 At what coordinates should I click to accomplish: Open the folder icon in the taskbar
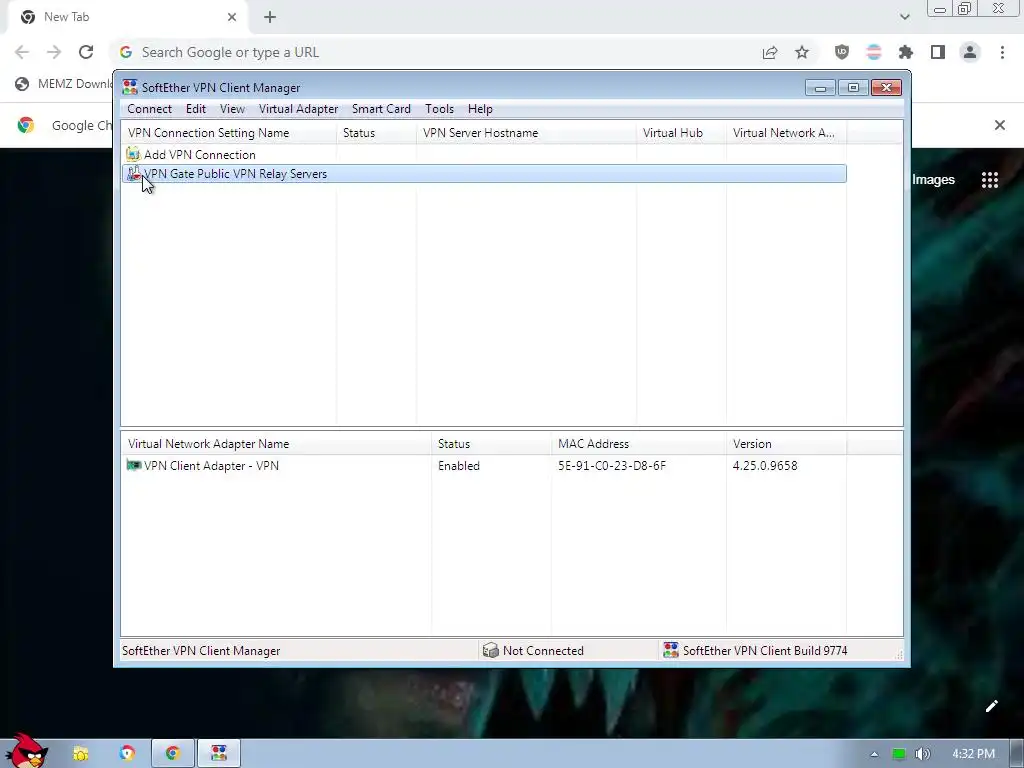(81, 754)
